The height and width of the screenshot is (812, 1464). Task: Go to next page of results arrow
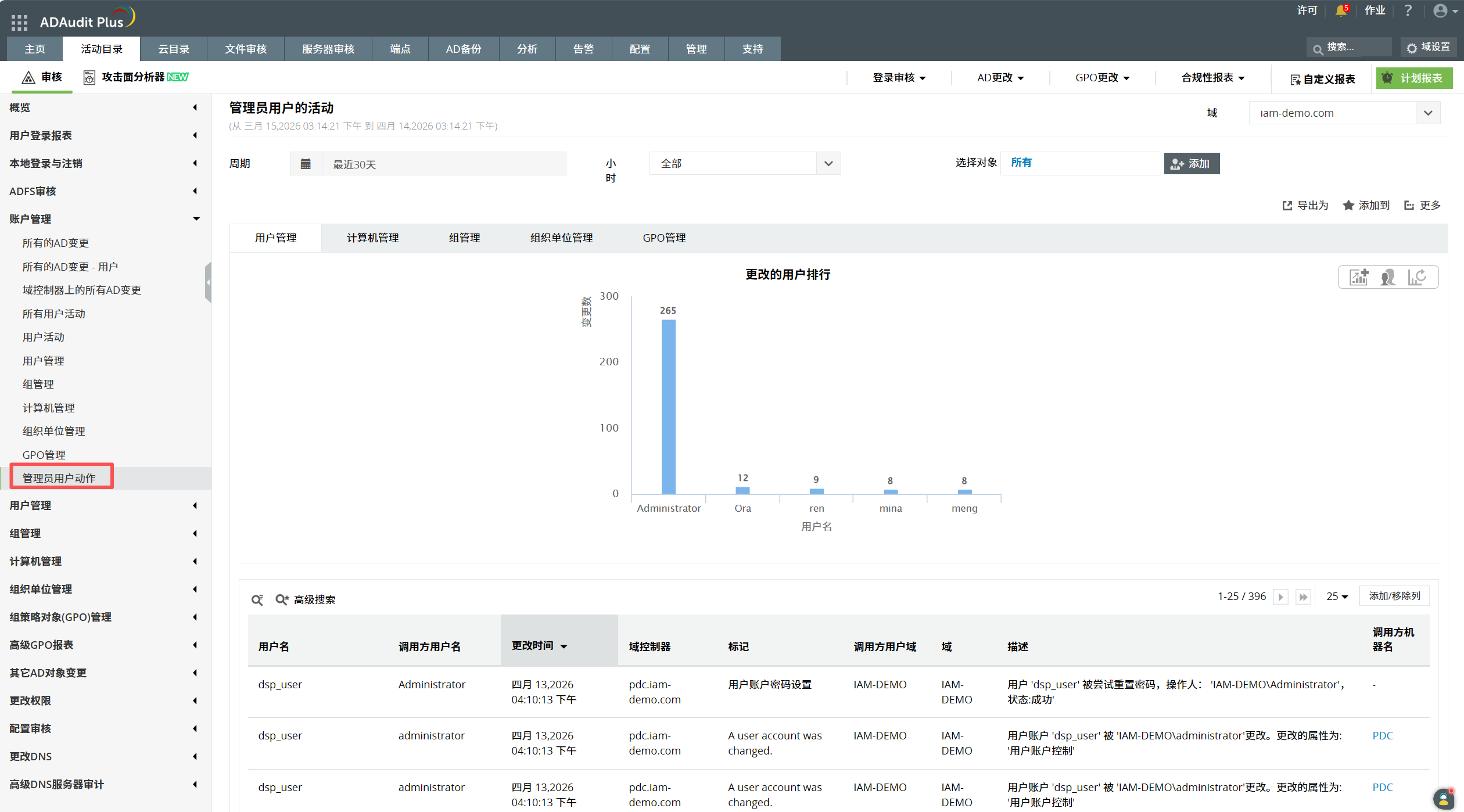click(1280, 597)
